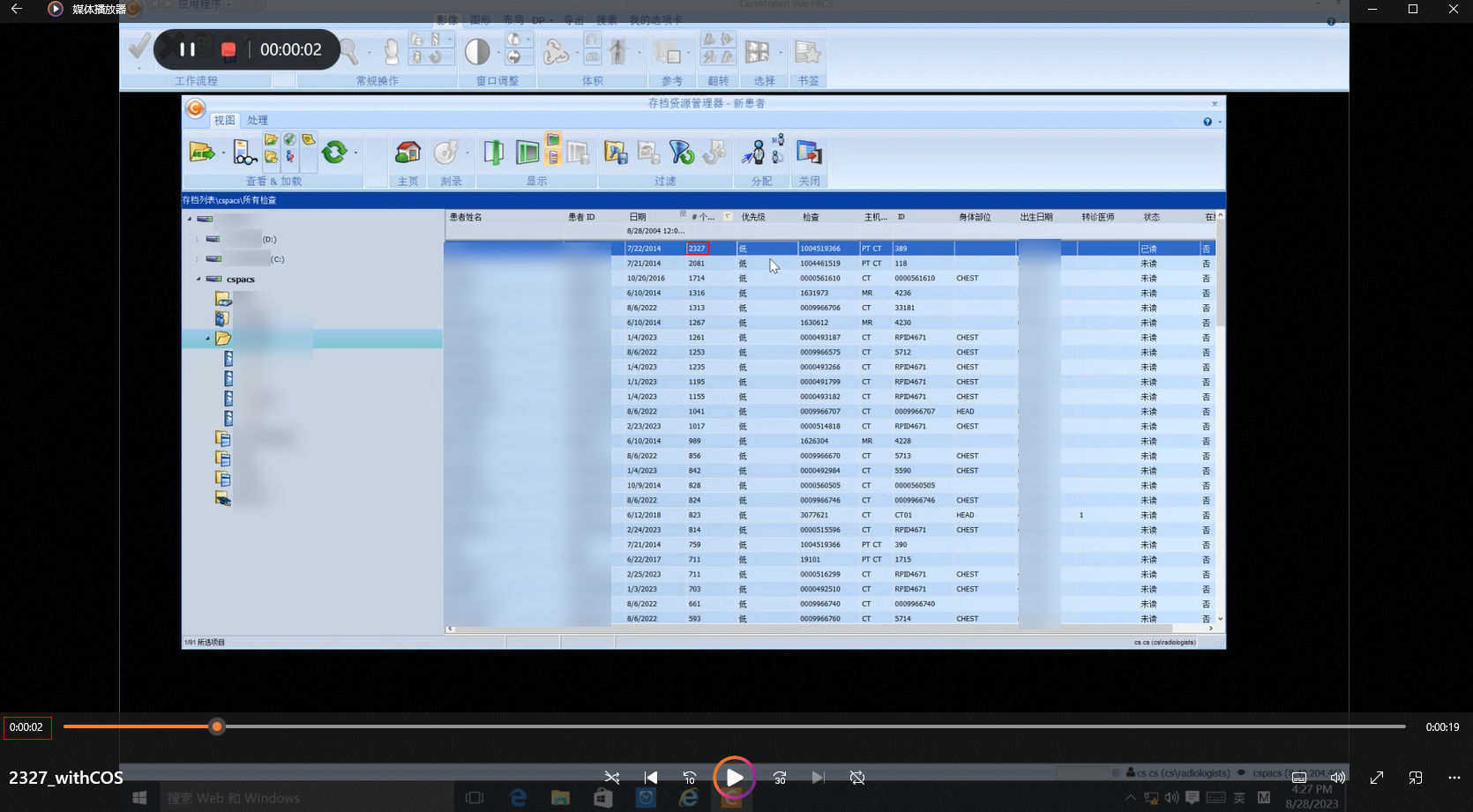This screenshot has width=1473, height=812.
Task: Stop the screen recording with the red square
Action: click(x=228, y=49)
